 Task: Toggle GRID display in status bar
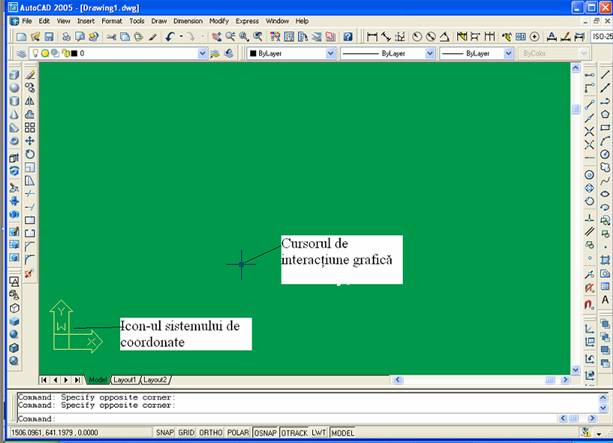tap(187, 433)
